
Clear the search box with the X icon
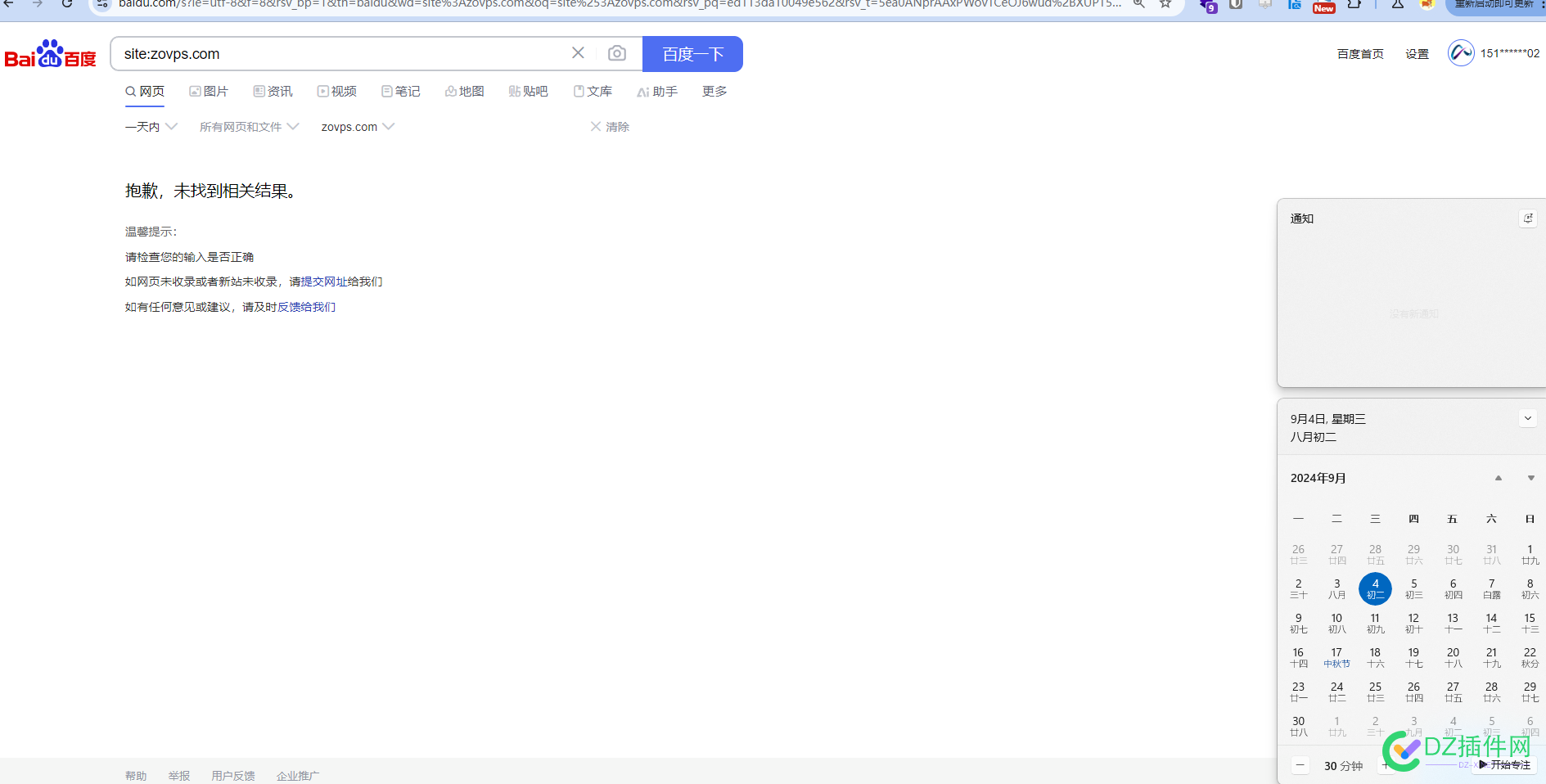click(x=578, y=53)
